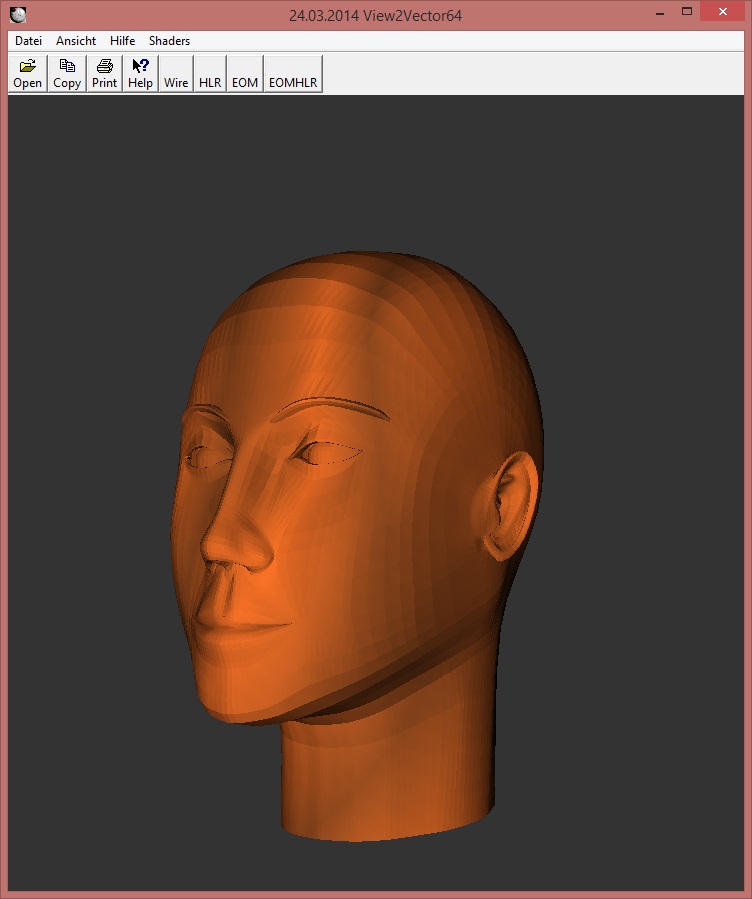Click the title text '24.03.2014 View2Vector64'
752x899 pixels.
pyautogui.click(x=375, y=15)
